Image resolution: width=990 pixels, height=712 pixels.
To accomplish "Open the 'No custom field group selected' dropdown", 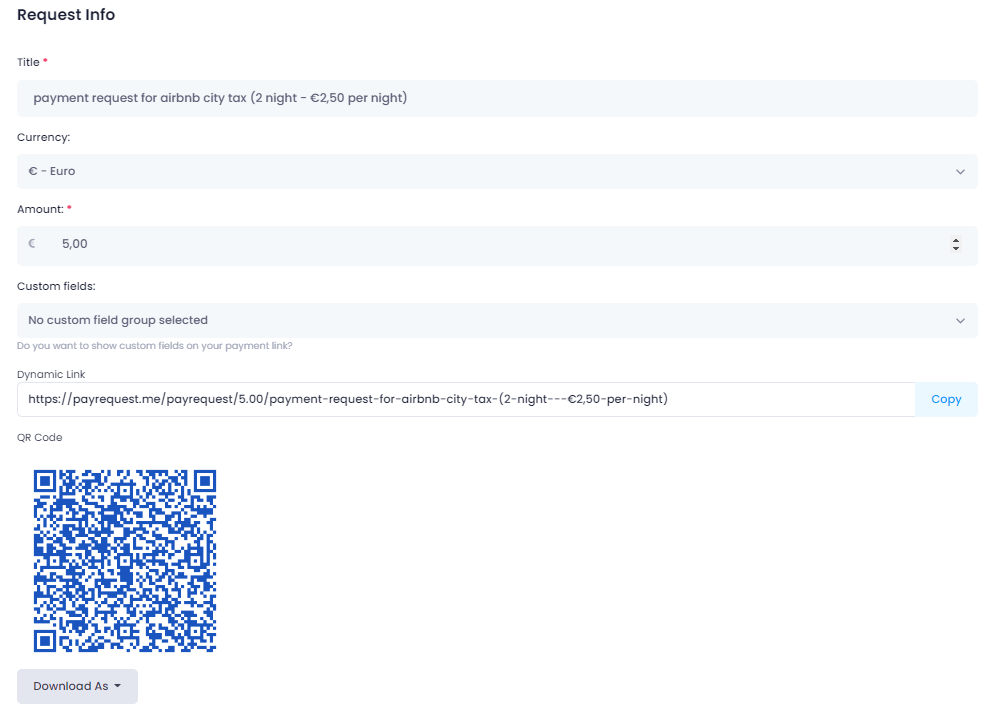I will point(497,320).
